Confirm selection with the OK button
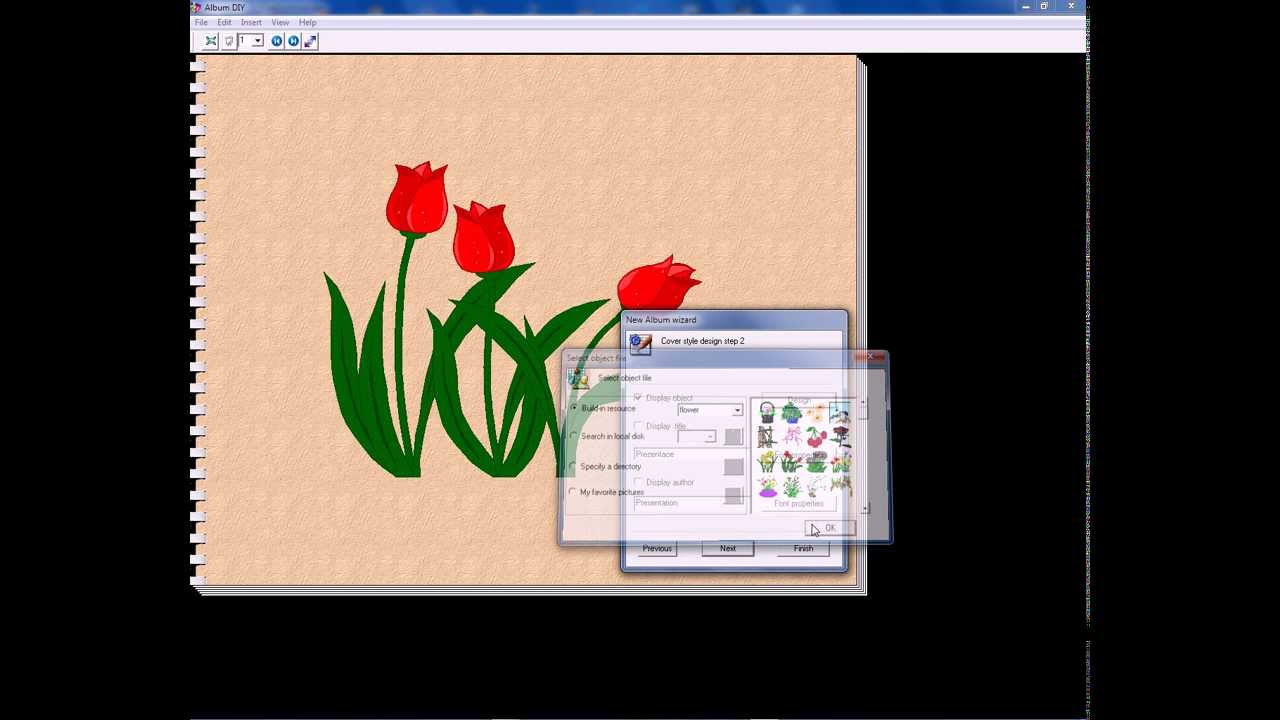The width and height of the screenshot is (1280, 720). point(830,529)
